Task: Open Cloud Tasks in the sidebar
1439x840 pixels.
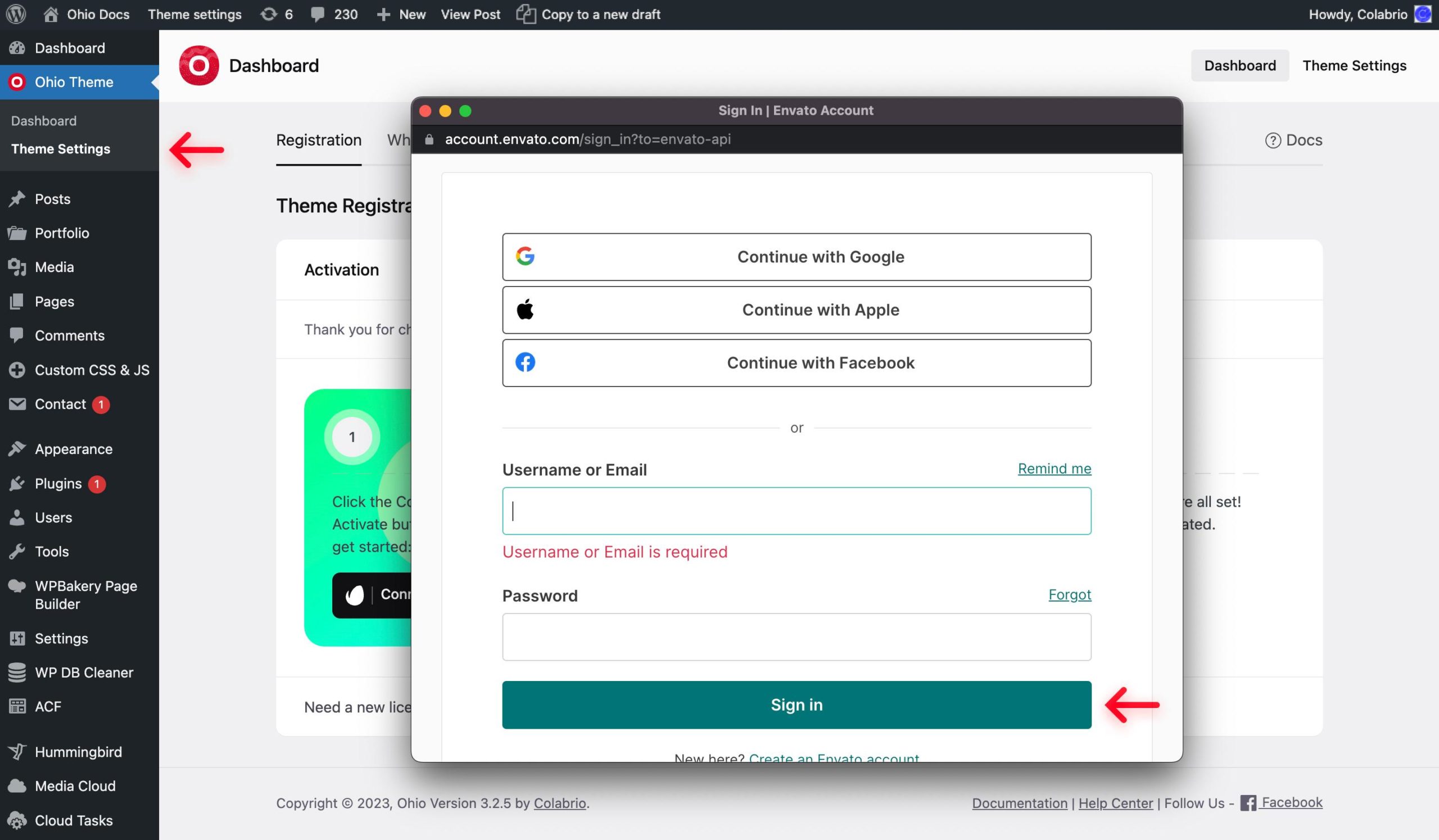Action: coord(79,820)
